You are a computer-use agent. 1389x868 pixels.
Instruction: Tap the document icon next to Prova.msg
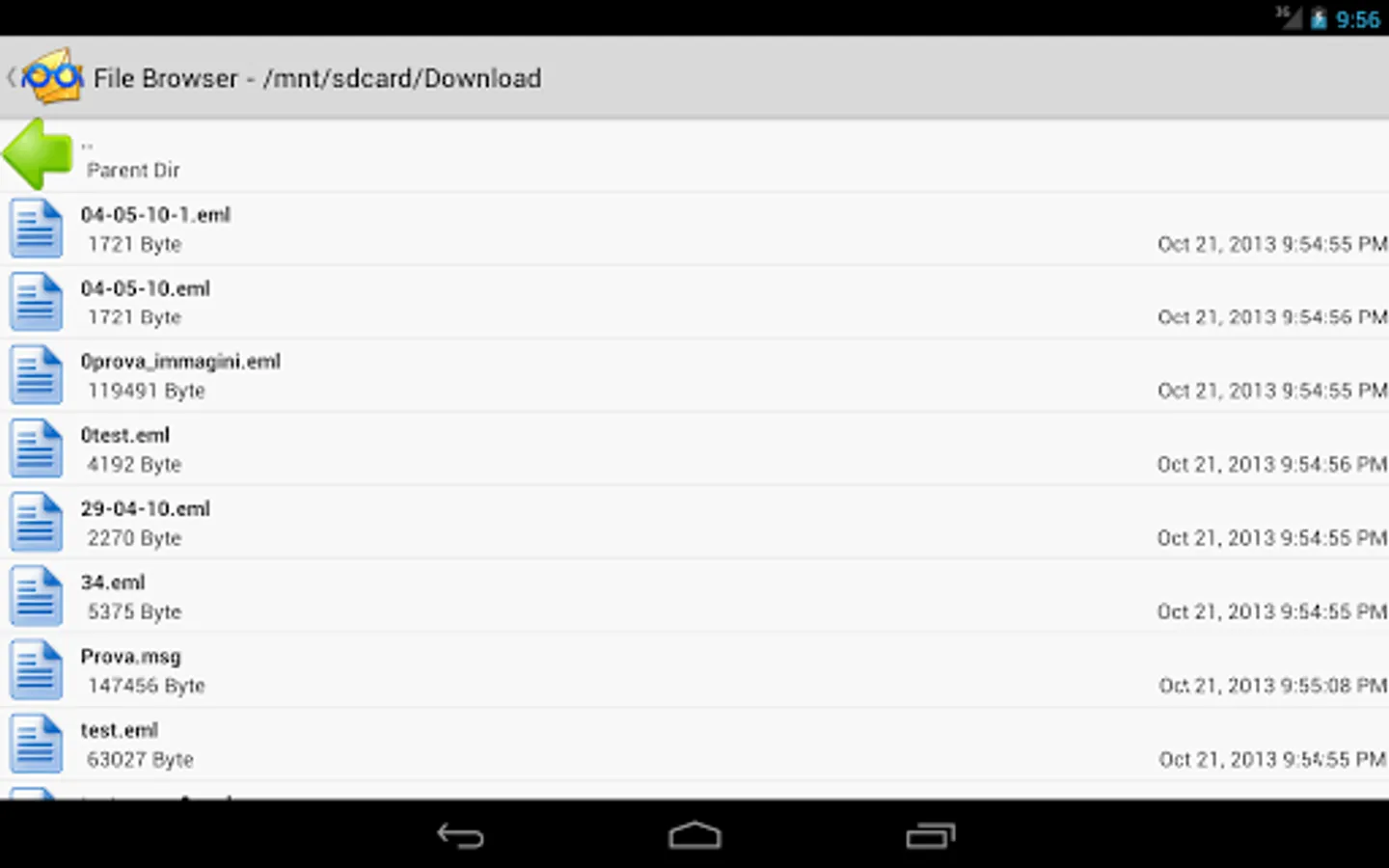(37, 670)
